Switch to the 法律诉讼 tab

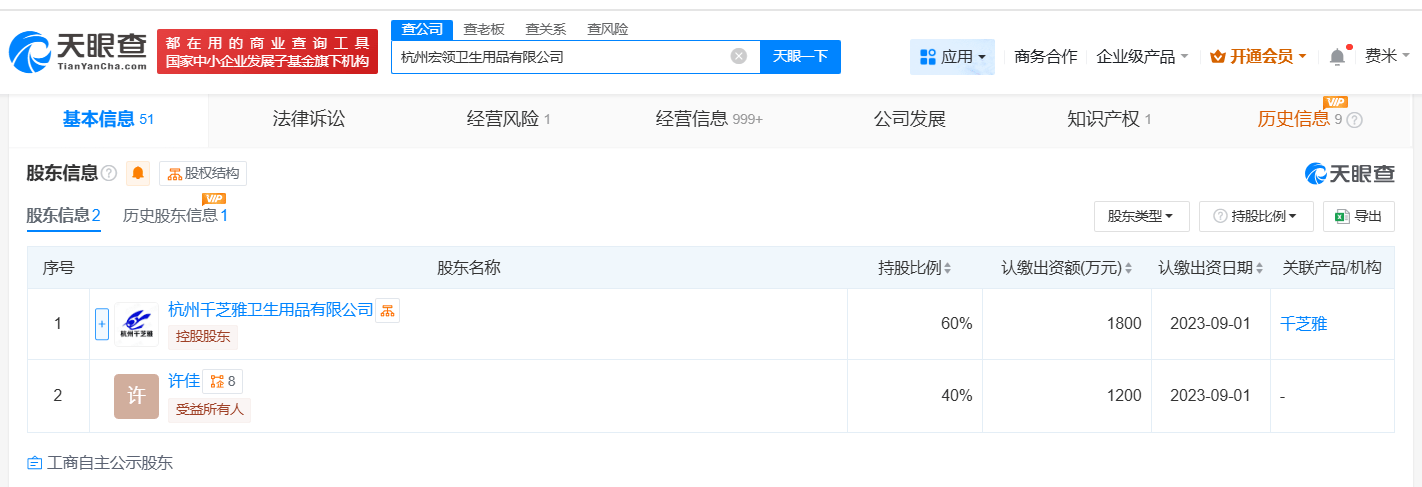309,119
